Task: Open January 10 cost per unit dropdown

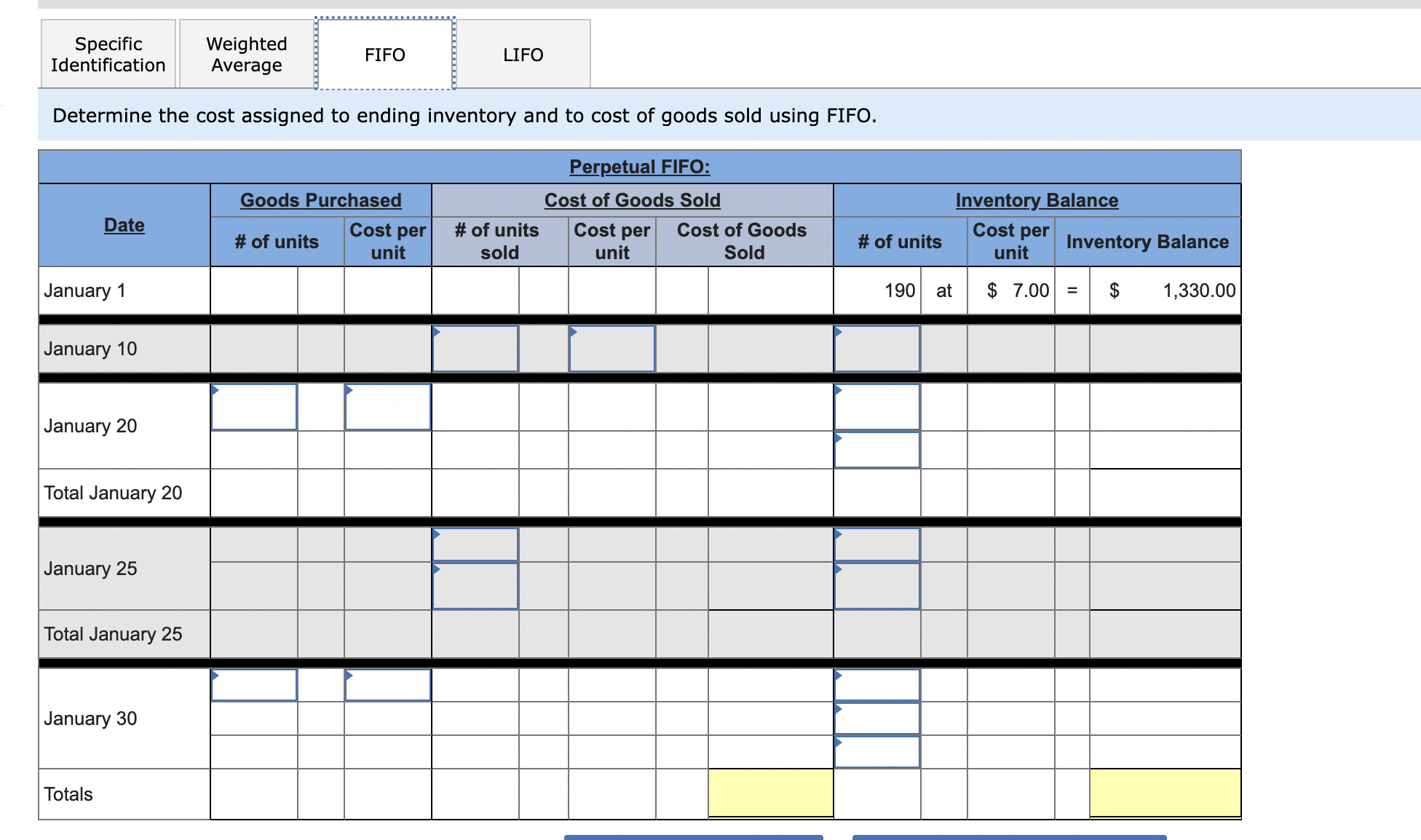Action: (611, 349)
